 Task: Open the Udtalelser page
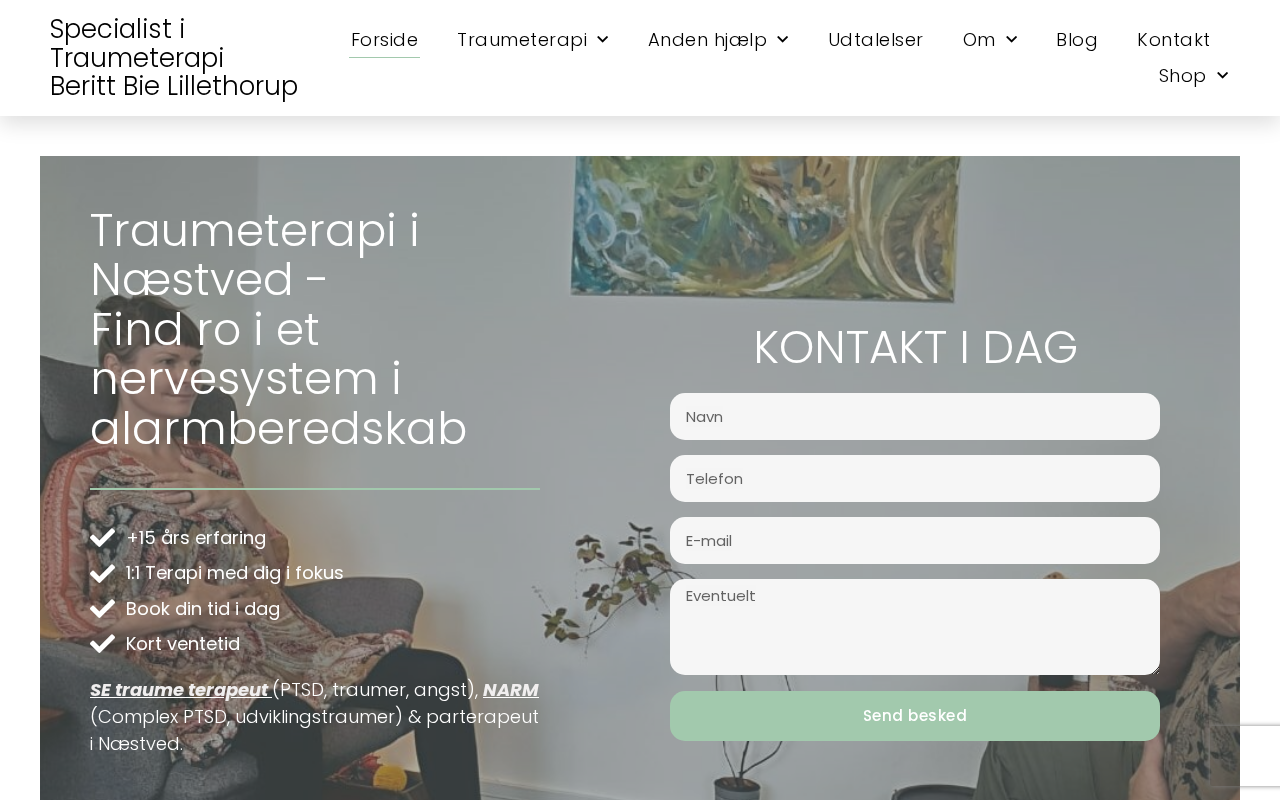pyautogui.click(x=875, y=40)
